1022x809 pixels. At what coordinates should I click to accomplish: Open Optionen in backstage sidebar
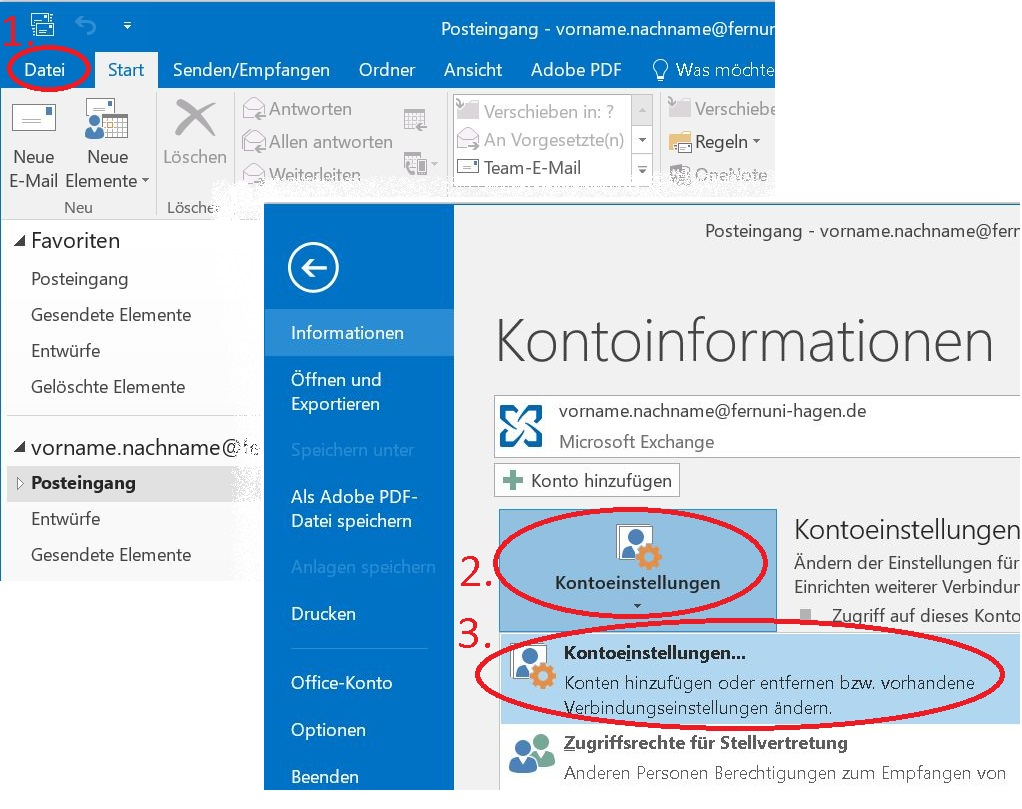[328, 730]
